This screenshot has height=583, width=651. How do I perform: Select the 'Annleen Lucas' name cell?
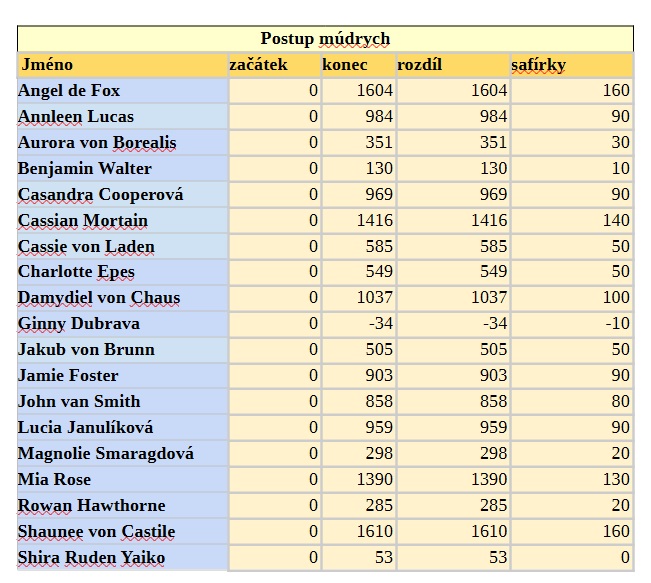point(76,117)
